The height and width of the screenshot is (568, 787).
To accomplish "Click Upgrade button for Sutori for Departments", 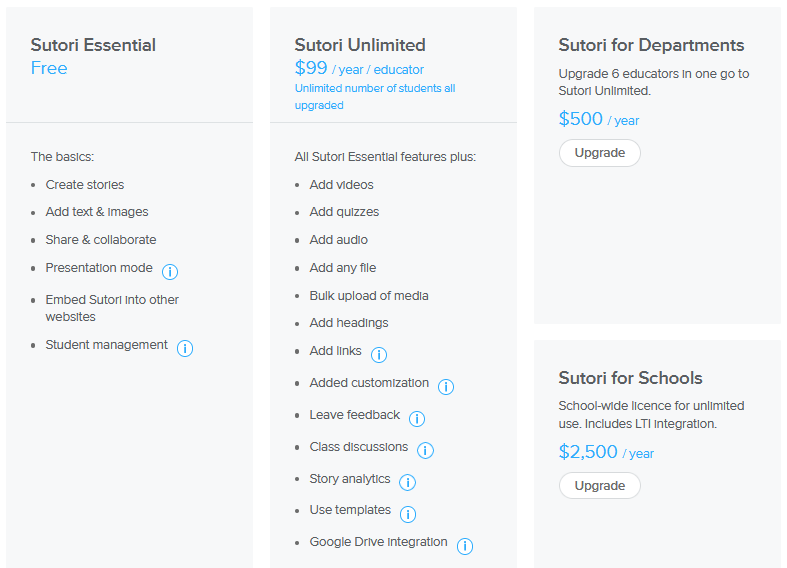I will (x=600, y=153).
